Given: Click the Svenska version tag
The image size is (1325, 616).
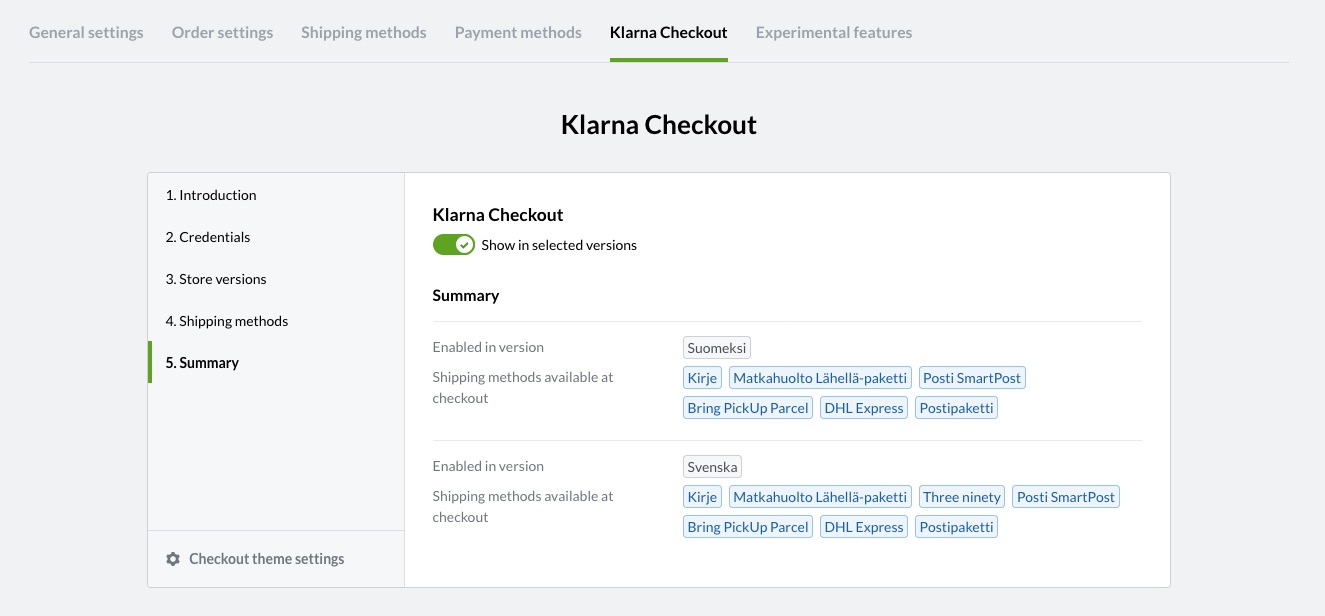Looking at the screenshot, I should pos(712,467).
